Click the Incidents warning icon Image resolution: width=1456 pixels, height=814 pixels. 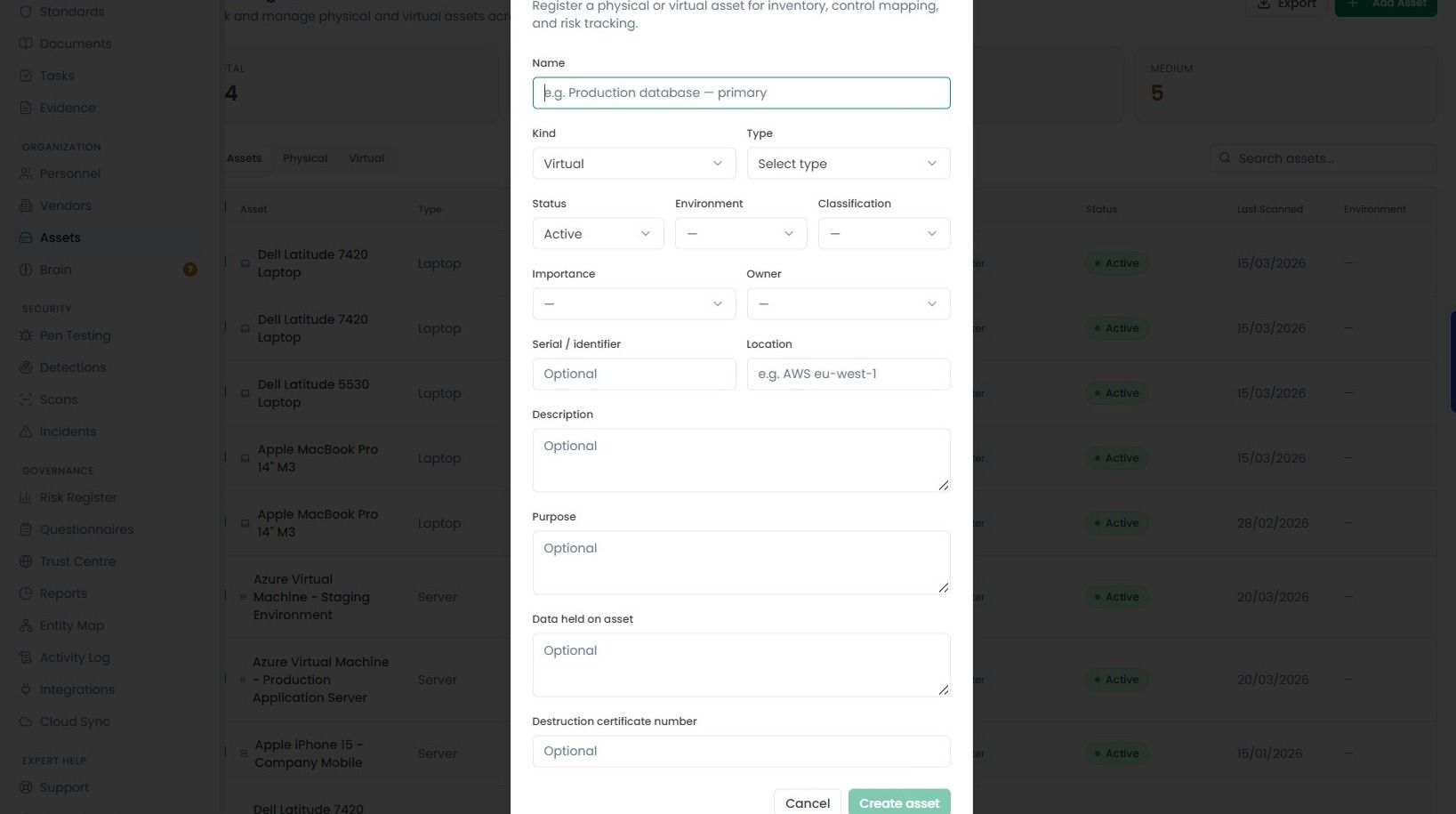coord(26,431)
